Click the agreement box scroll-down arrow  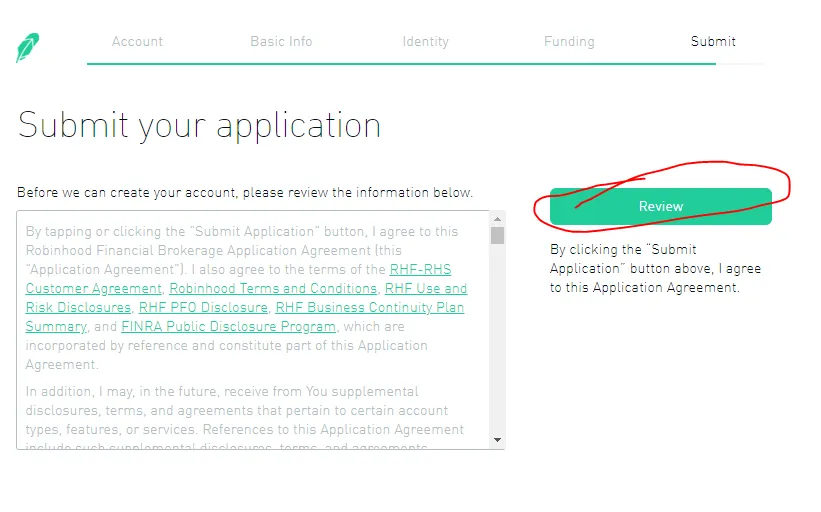click(497, 440)
